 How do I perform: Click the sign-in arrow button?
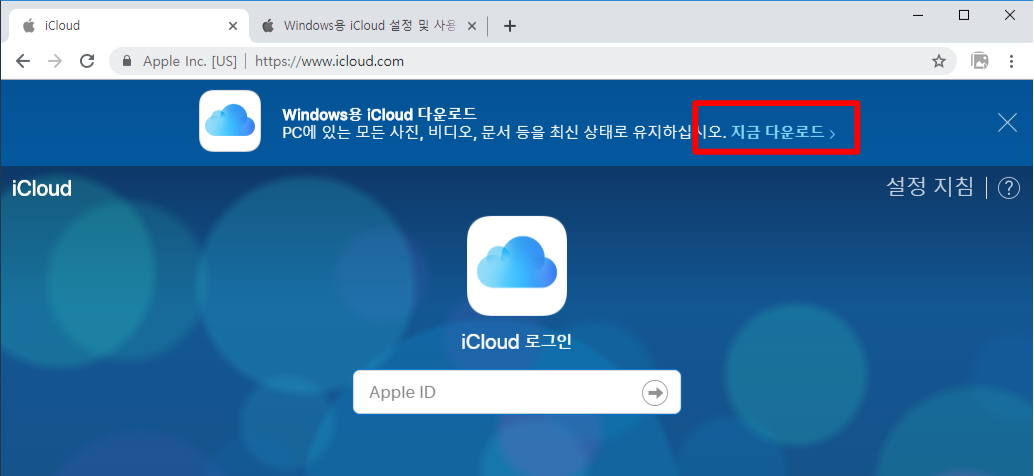click(x=655, y=393)
